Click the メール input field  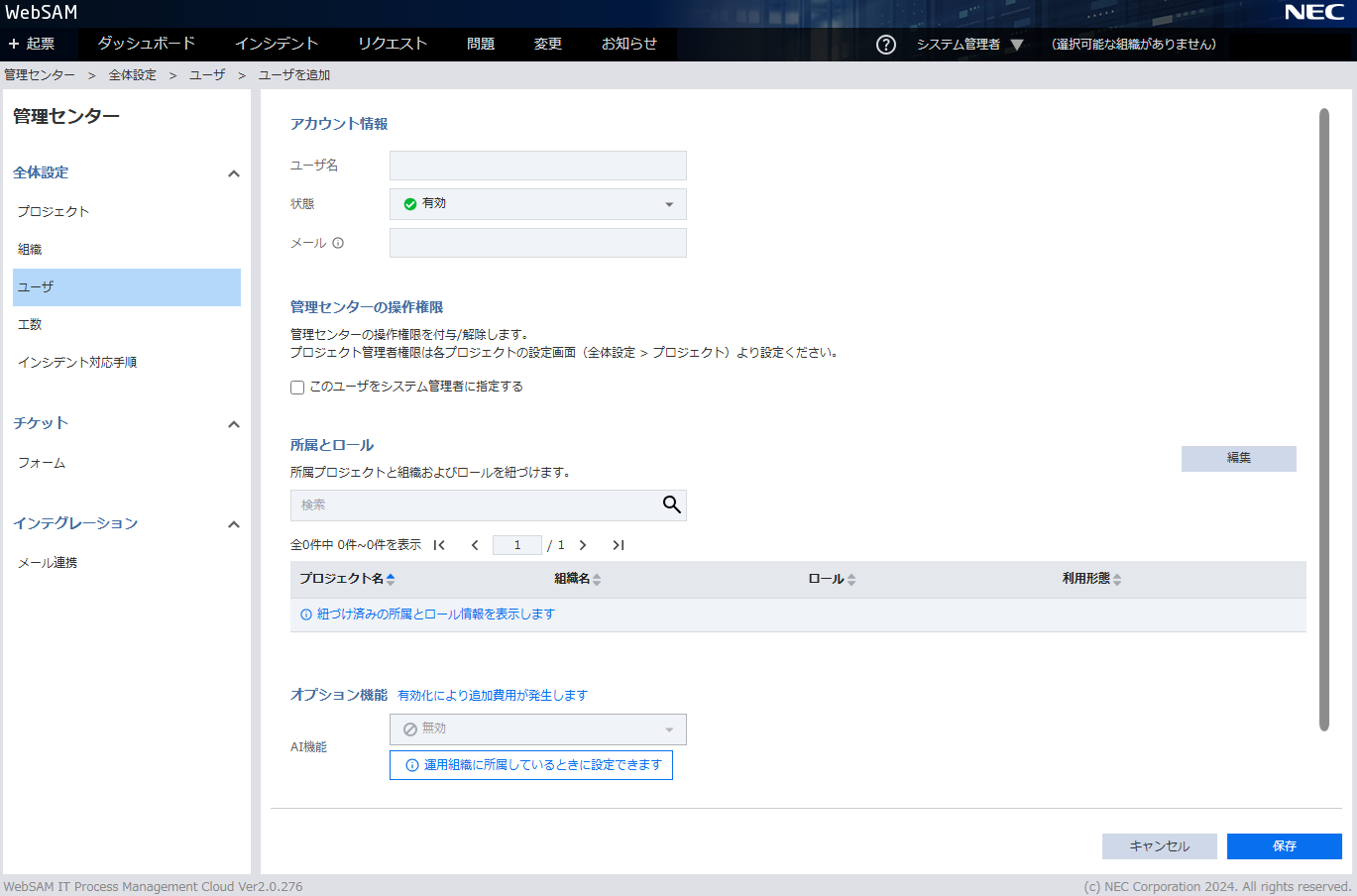(538, 243)
